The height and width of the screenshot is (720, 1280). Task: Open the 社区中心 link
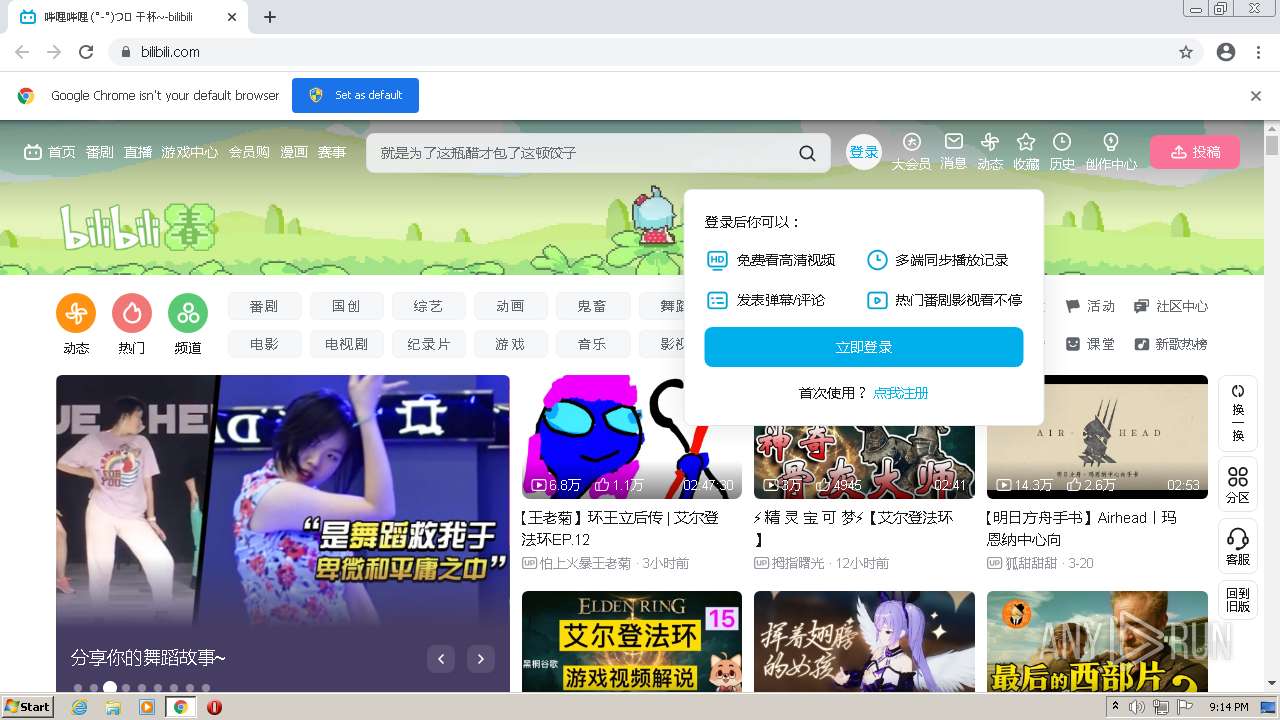pyautogui.click(x=1171, y=306)
